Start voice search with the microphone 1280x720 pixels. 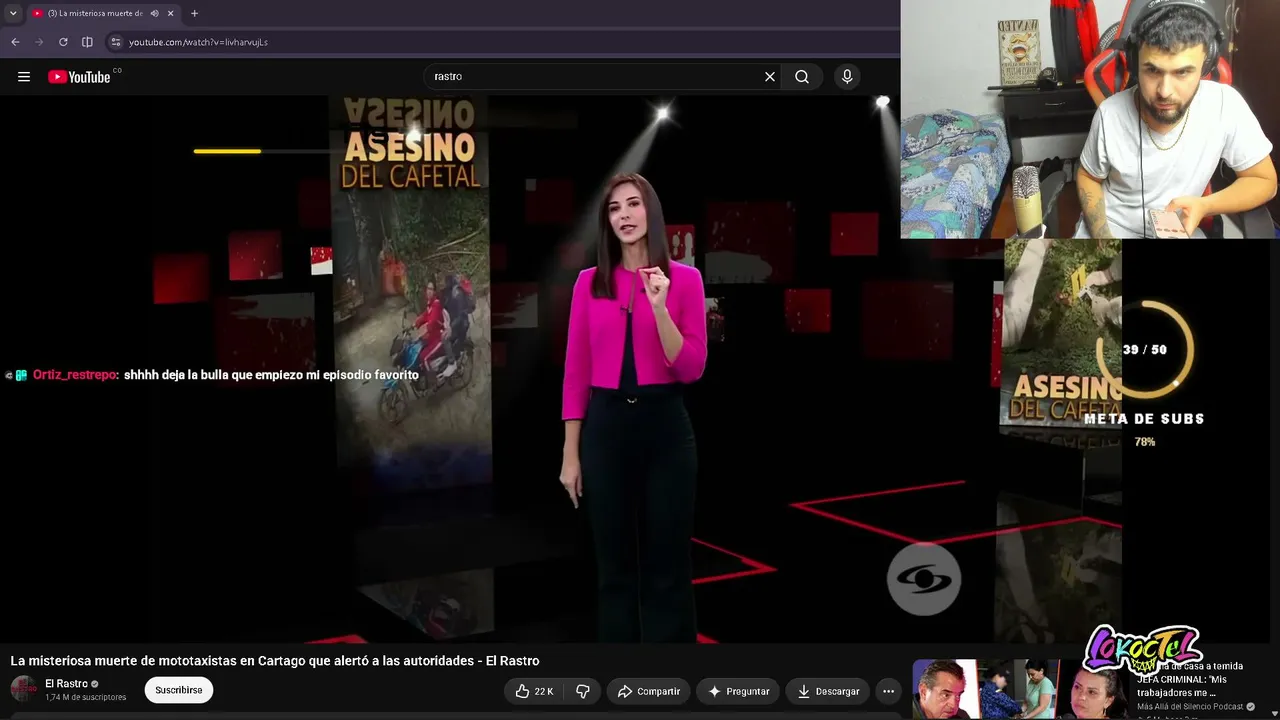coord(847,77)
